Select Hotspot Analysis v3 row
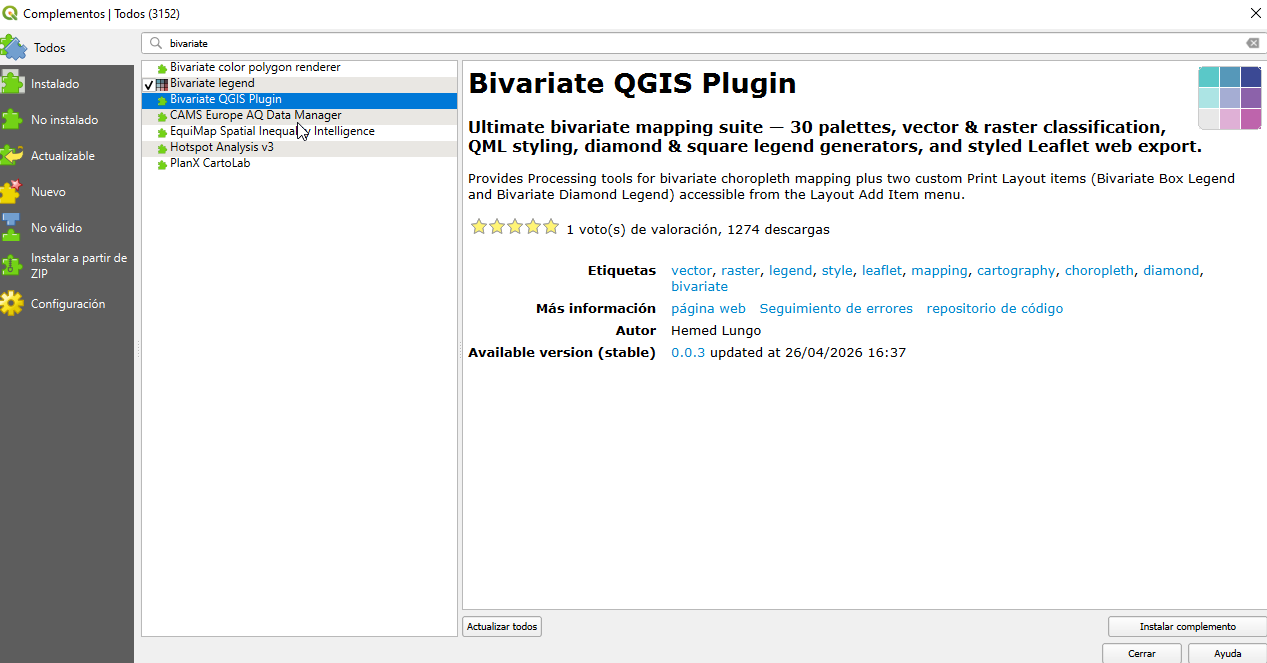 point(299,148)
